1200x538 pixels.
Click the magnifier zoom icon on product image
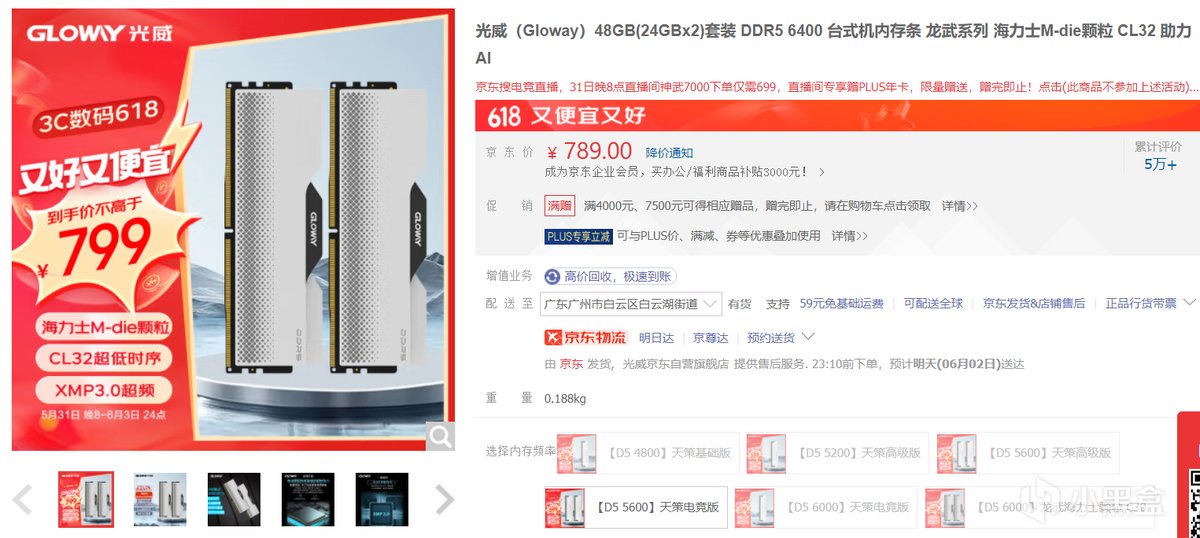tap(440, 435)
